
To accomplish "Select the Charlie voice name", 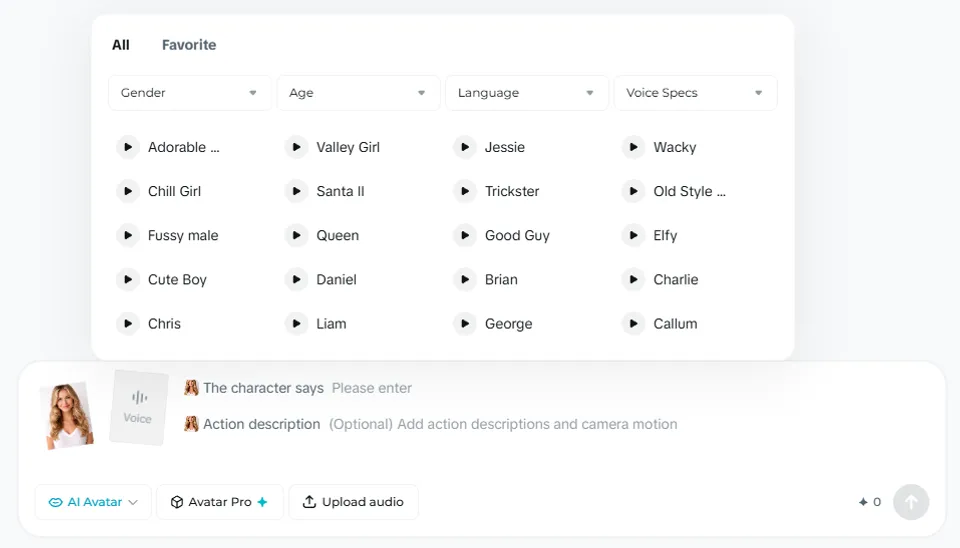I will click(x=675, y=279).
